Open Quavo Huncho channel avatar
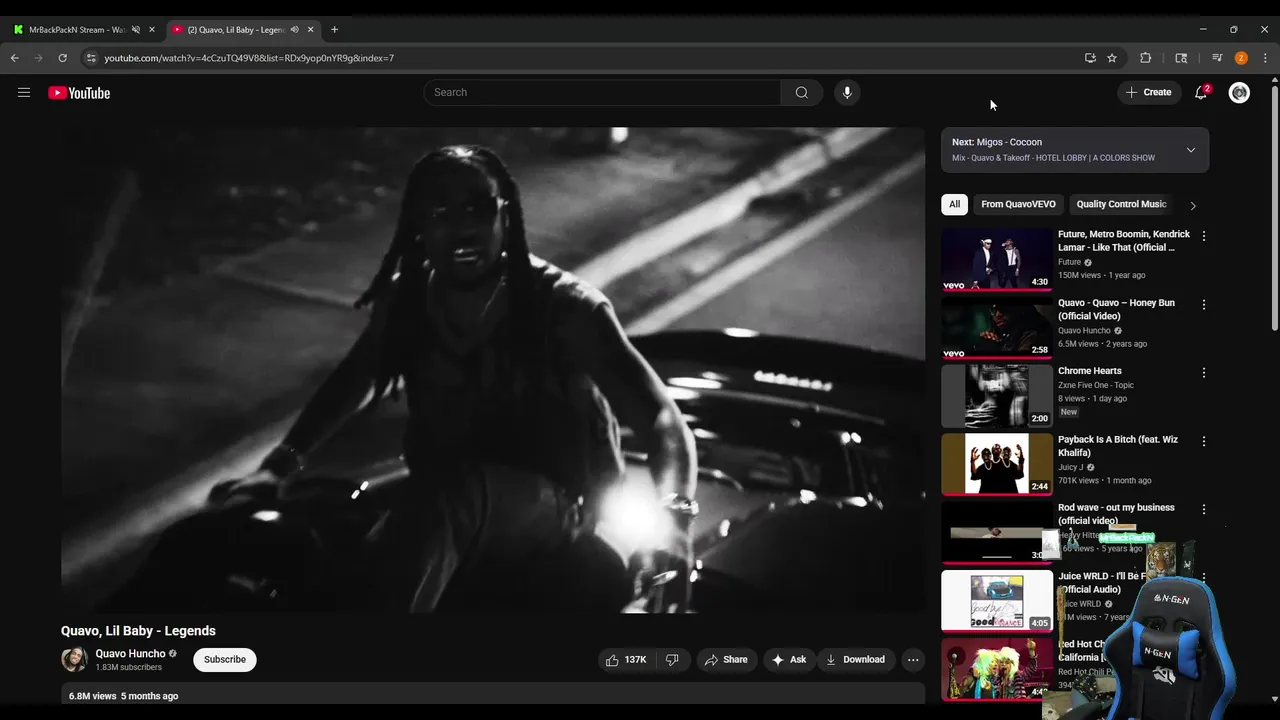Viewport: 1280px width, 720px height. click(x=74, y=659)
